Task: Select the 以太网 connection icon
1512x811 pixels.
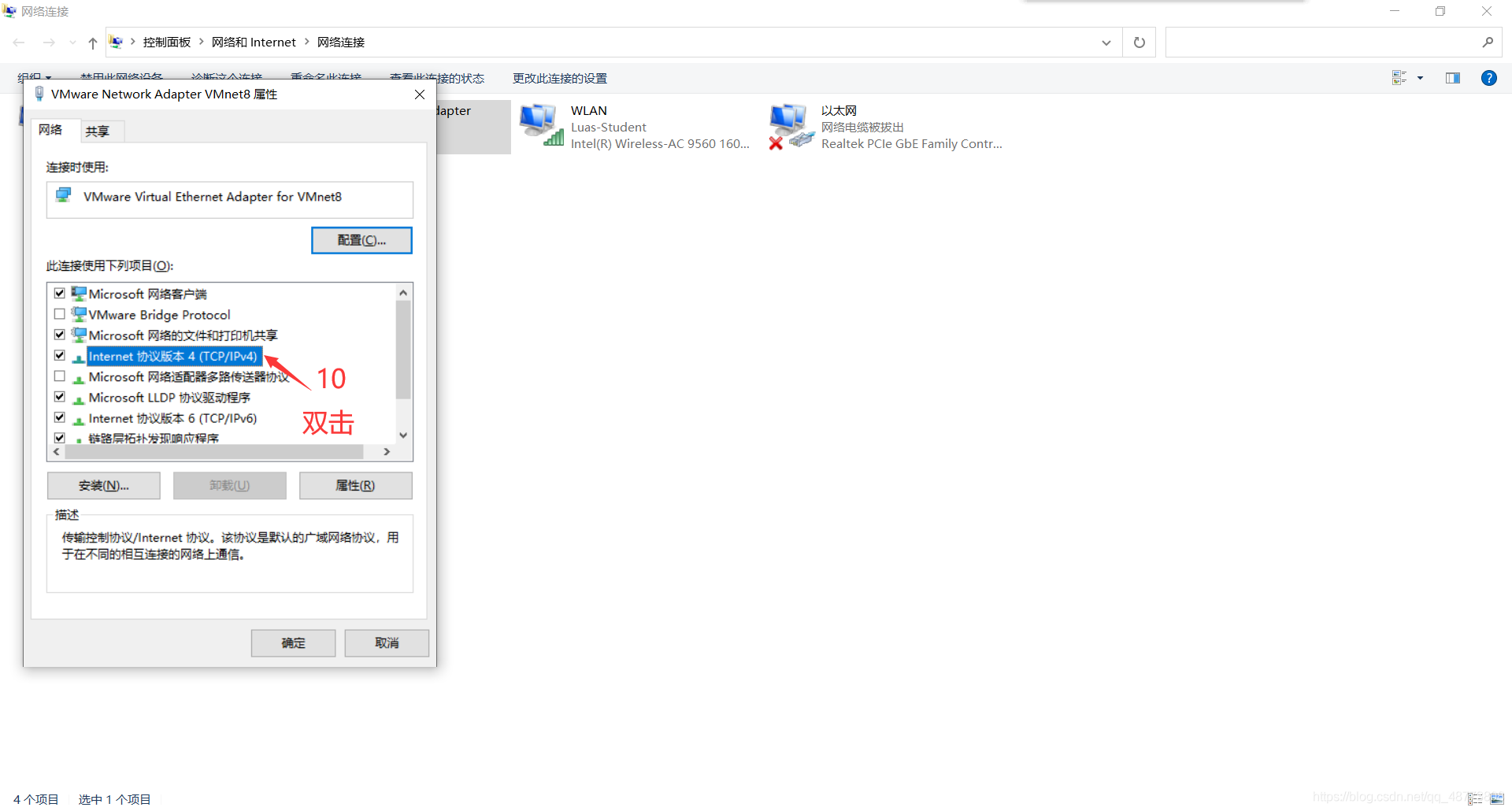Action: point(791,126)
